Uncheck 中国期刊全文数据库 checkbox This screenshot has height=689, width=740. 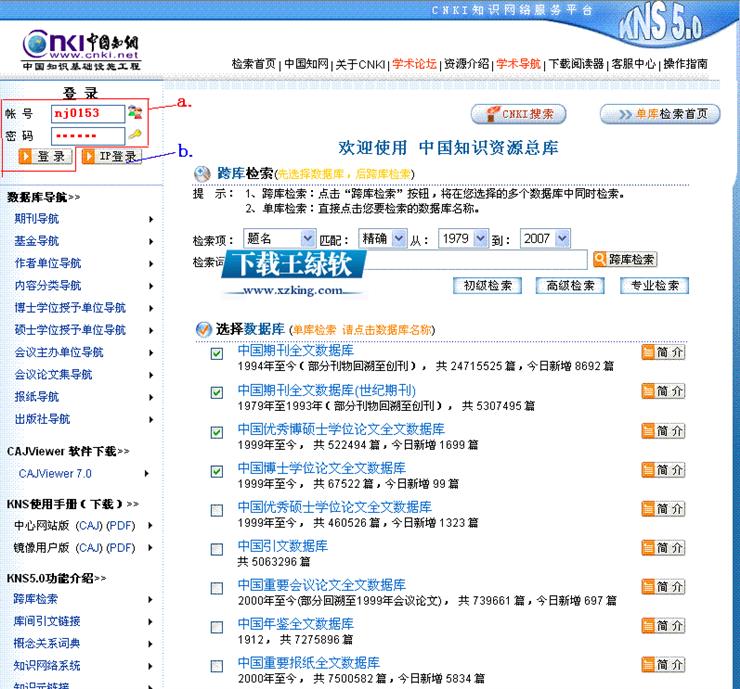(x=217, y=353)
